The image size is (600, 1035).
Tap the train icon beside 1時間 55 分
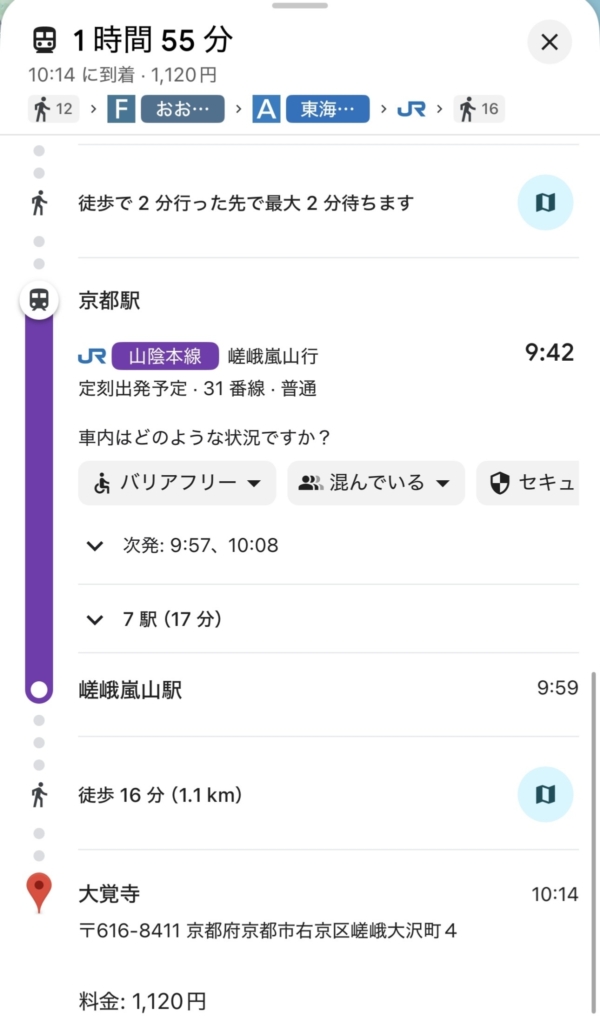(x=45, y=41)
